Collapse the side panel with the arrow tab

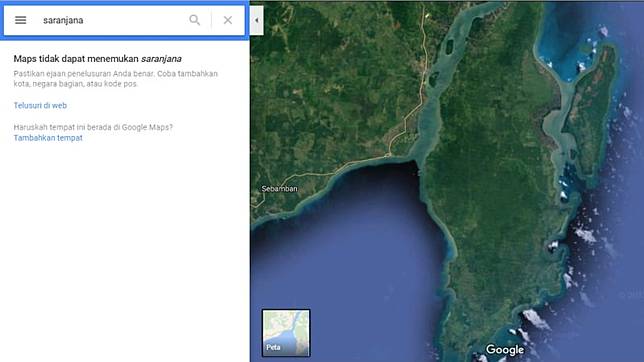[257, 20]
